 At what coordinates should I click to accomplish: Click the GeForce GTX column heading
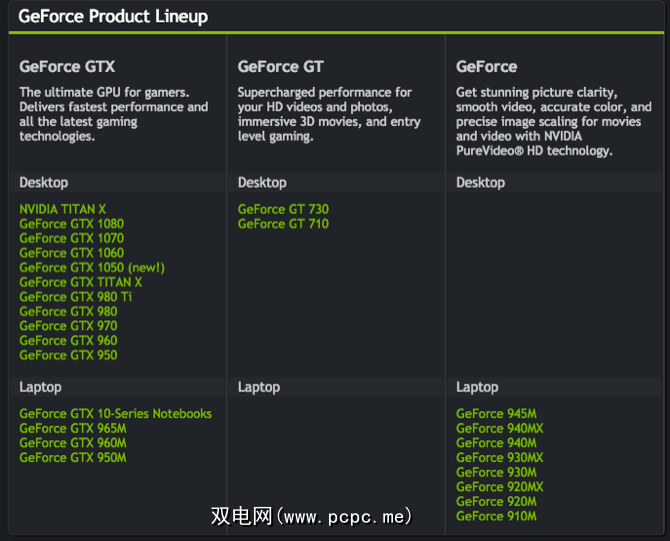click(67, 67)
